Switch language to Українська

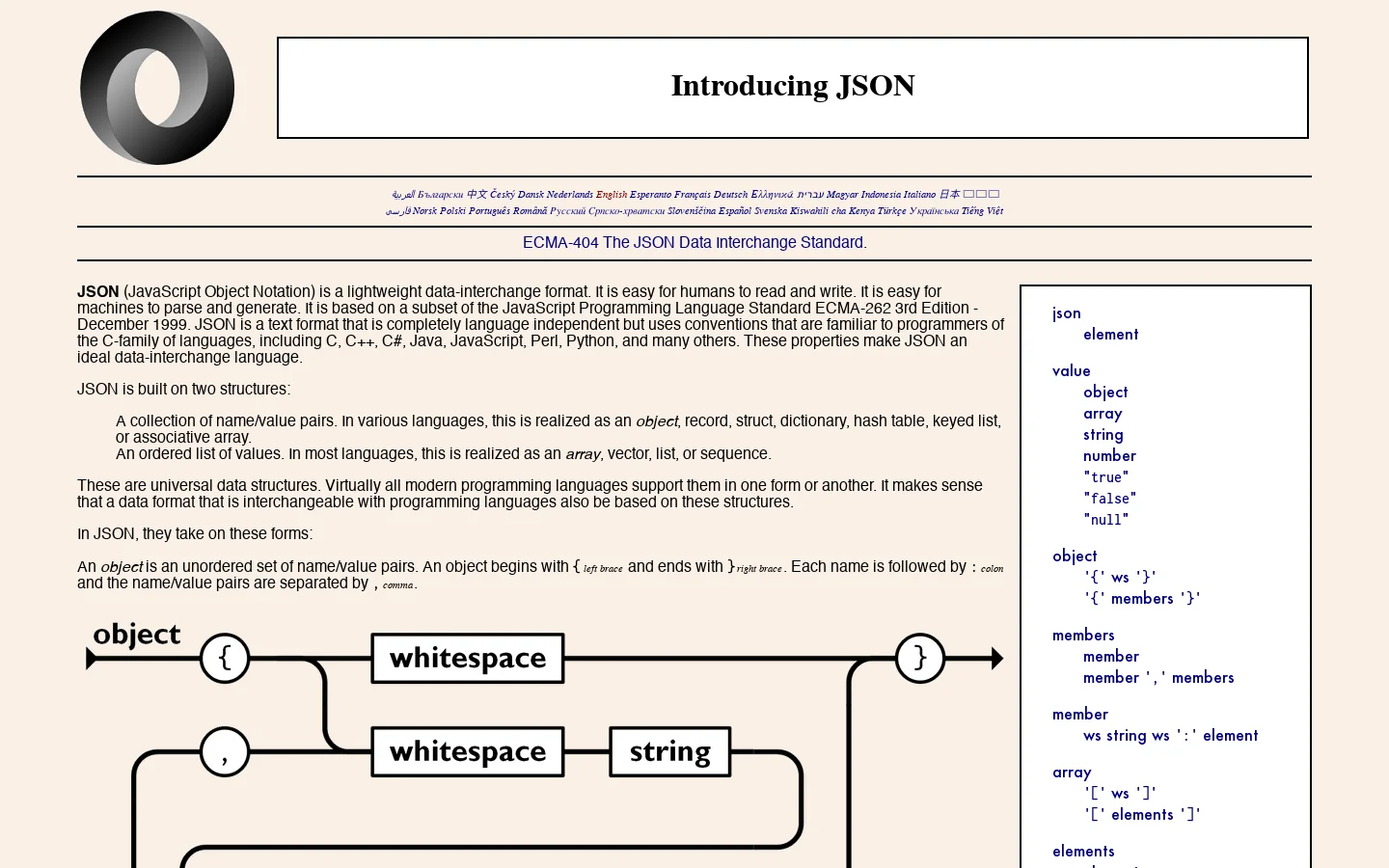coord(935,211)
